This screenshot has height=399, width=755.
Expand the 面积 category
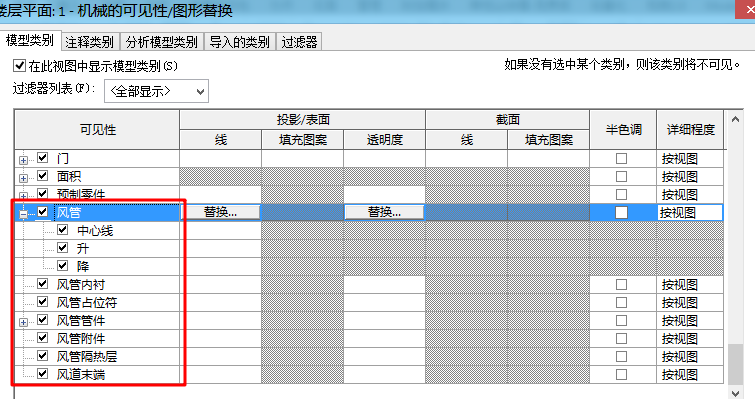tap(23, 178)
